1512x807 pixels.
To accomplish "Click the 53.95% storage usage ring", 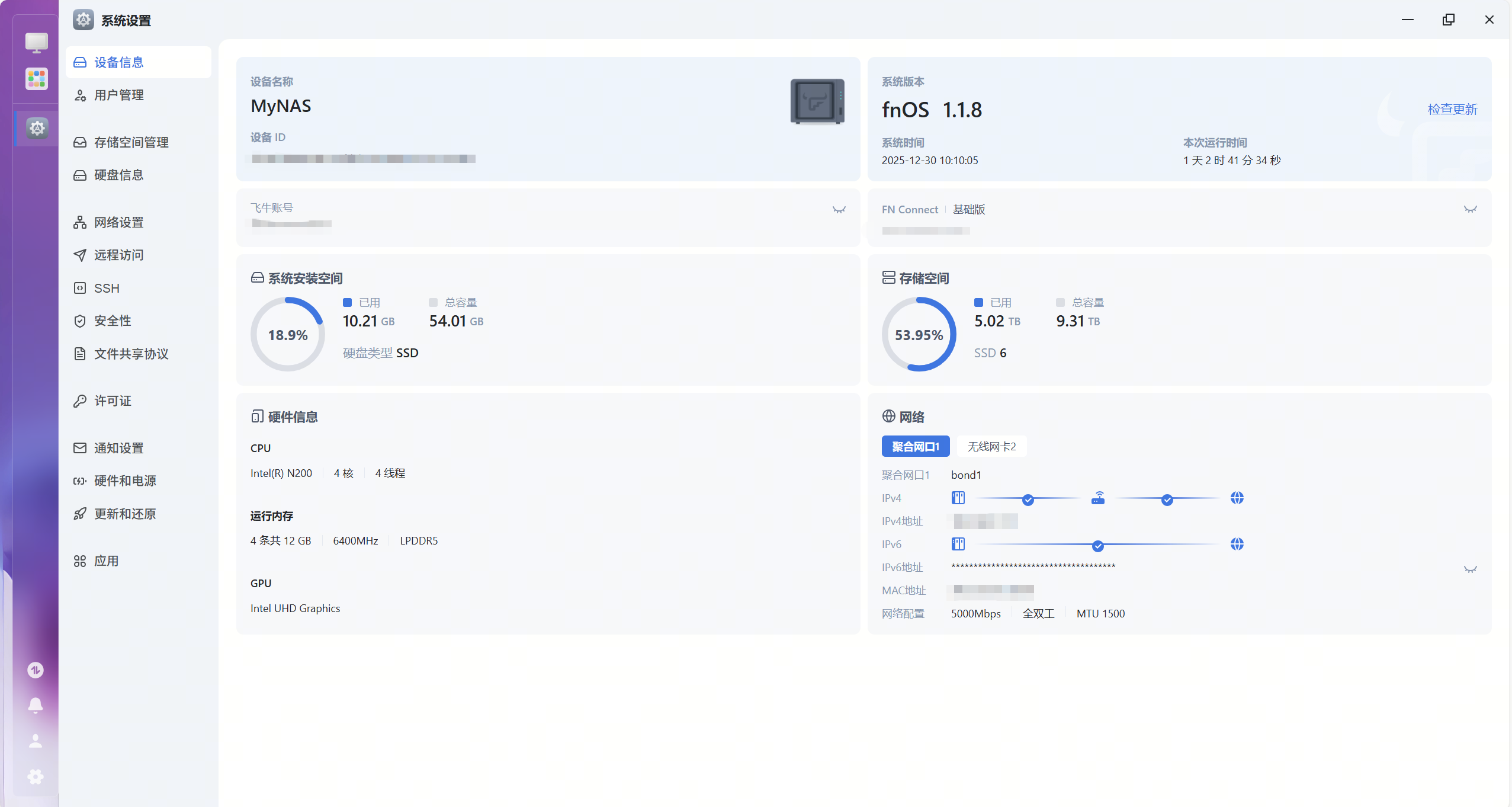I will [919, 335].
